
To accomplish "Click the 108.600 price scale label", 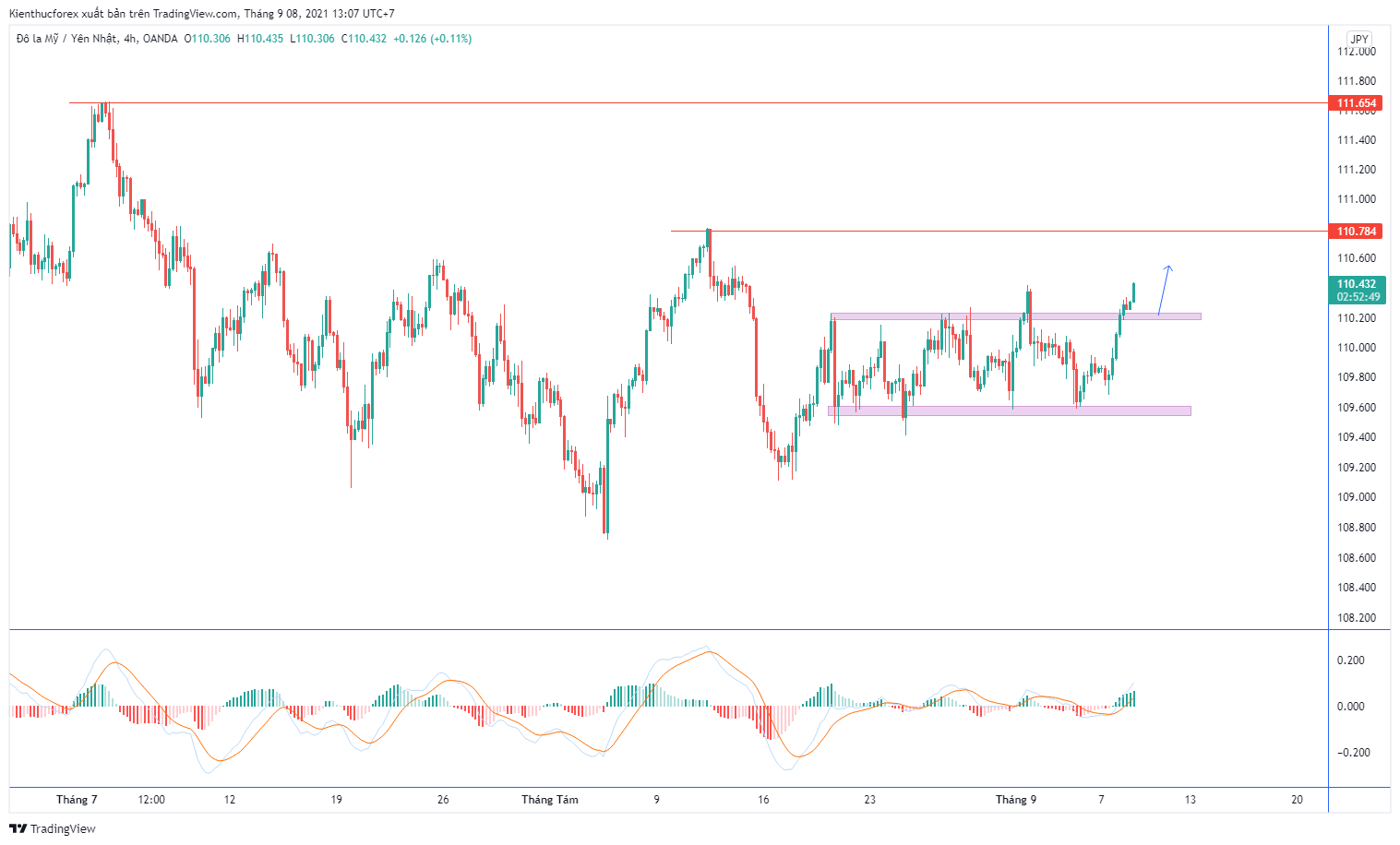I will tap(1356, 558).
